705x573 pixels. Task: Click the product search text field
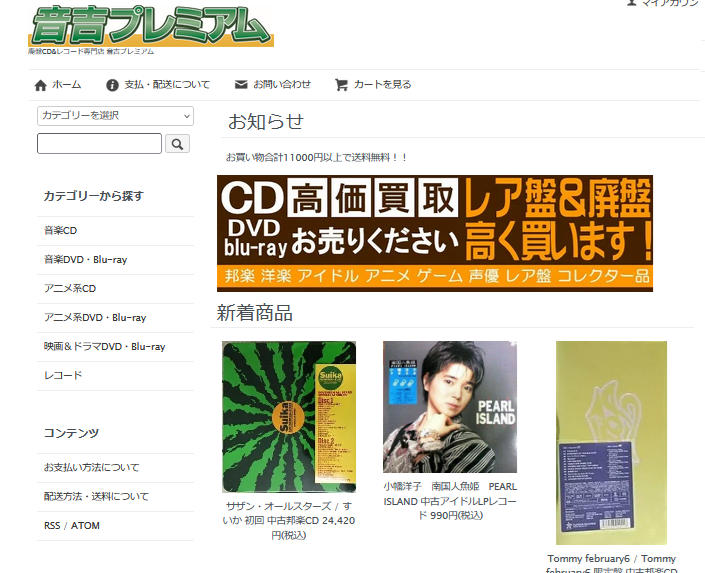(99, 144)
